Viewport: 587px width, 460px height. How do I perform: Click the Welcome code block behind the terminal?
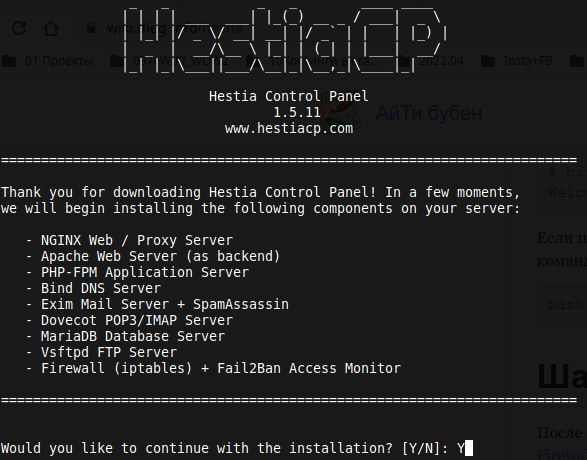pos(562,183)
